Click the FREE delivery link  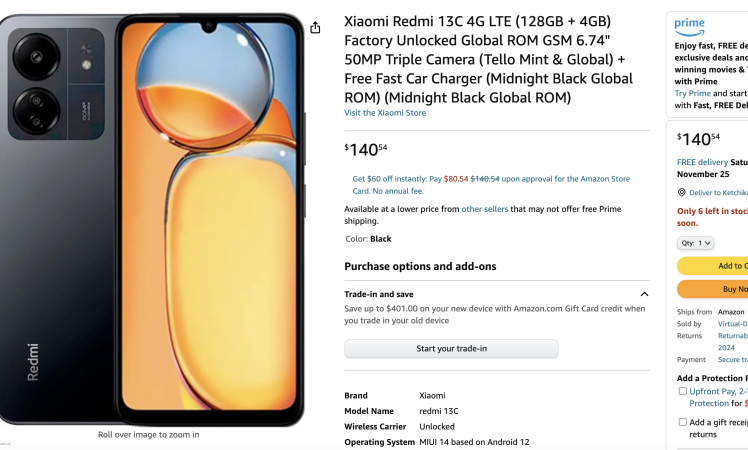701,162
